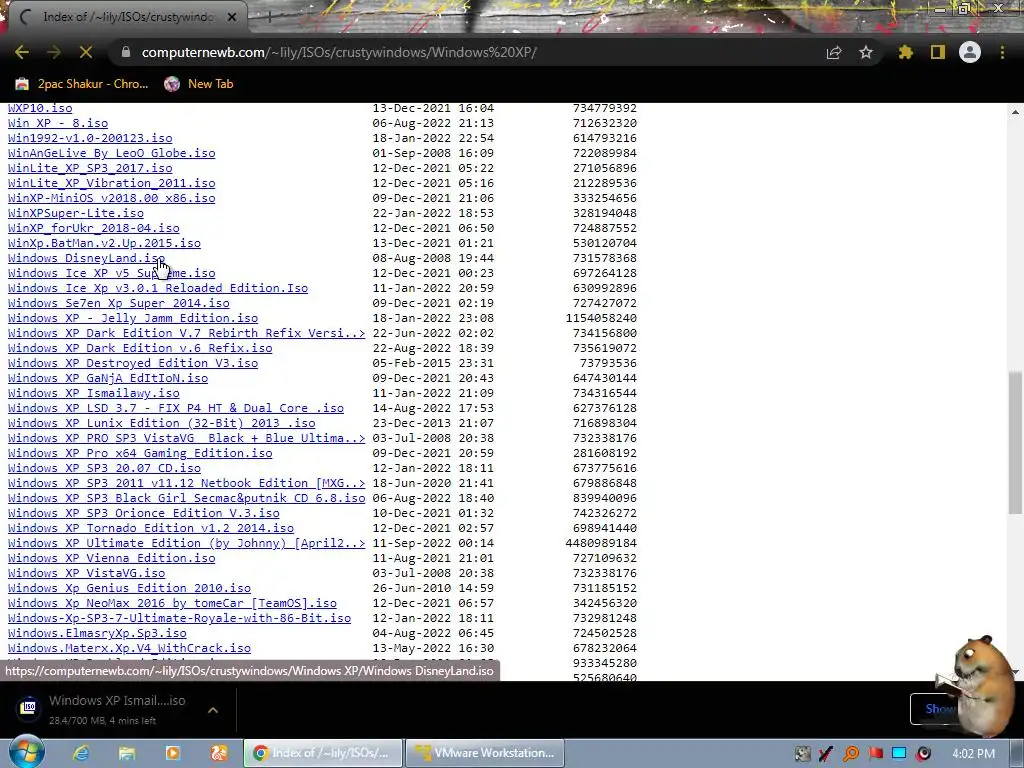The height and width of the screenshot is (768, 1024).
Task: Switch to VMware Workstation taskbar button
Action: tap(485, 753)
